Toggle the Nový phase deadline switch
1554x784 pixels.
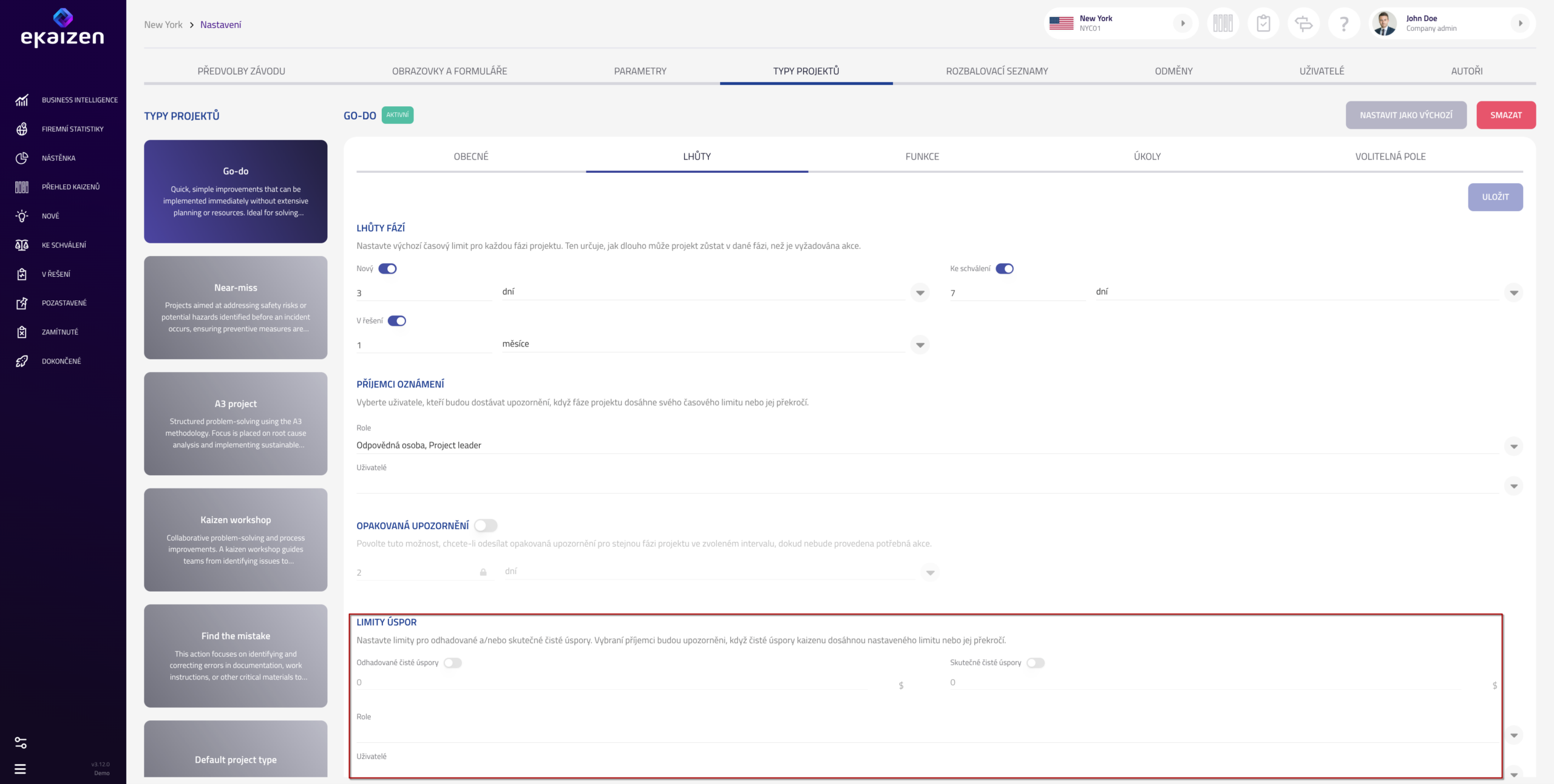click(x=387, y=269)
